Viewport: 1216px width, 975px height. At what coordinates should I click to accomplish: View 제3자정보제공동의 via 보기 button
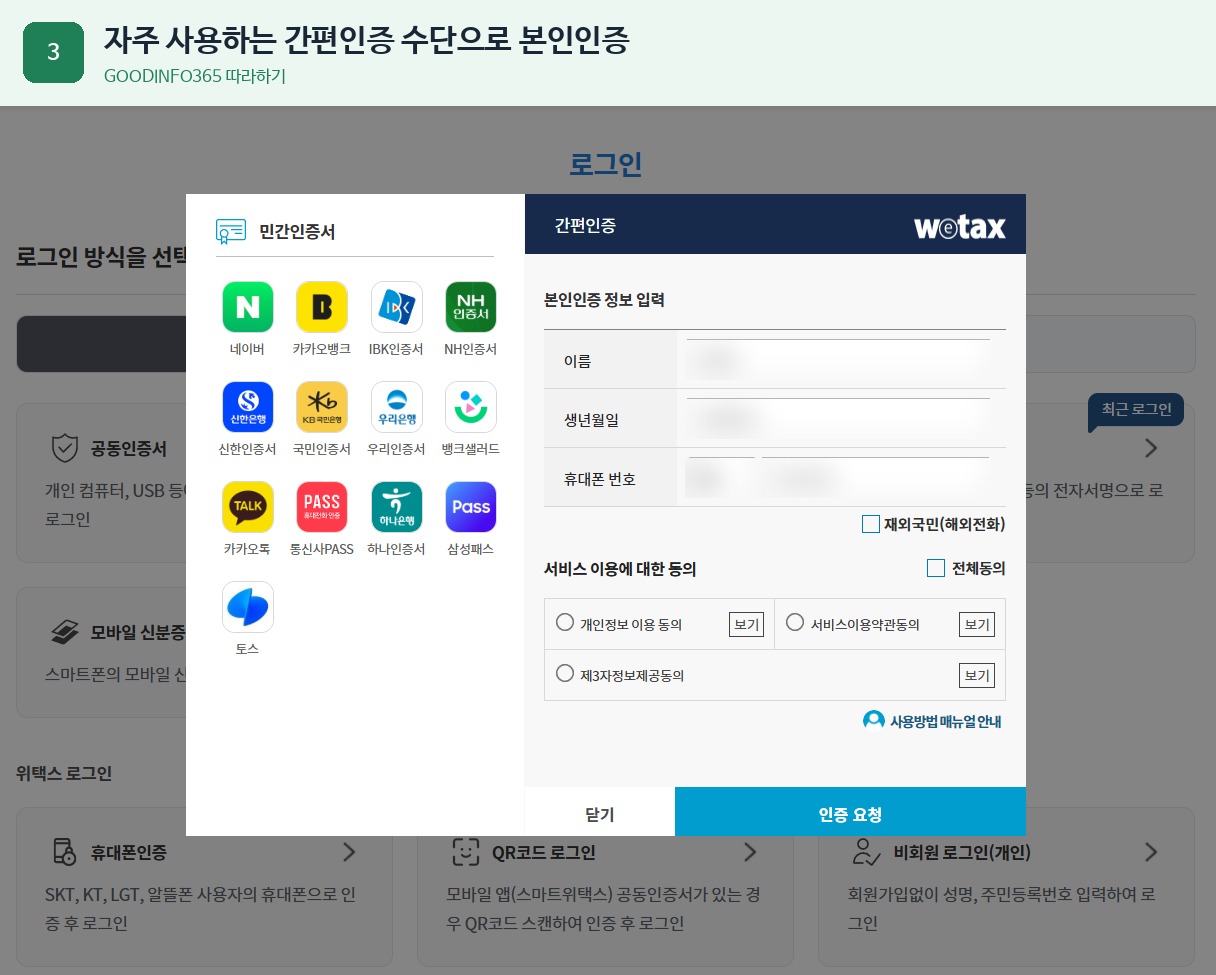pos(977,675)
